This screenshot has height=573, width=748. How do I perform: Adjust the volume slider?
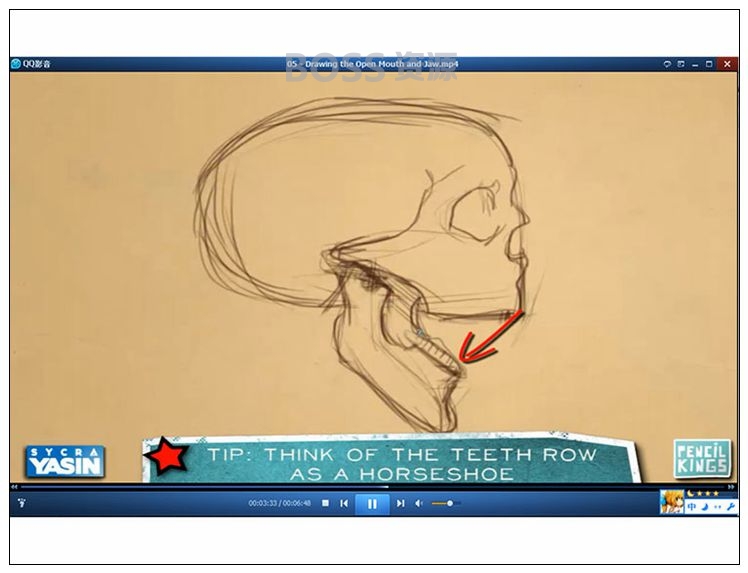pos(446,503)
